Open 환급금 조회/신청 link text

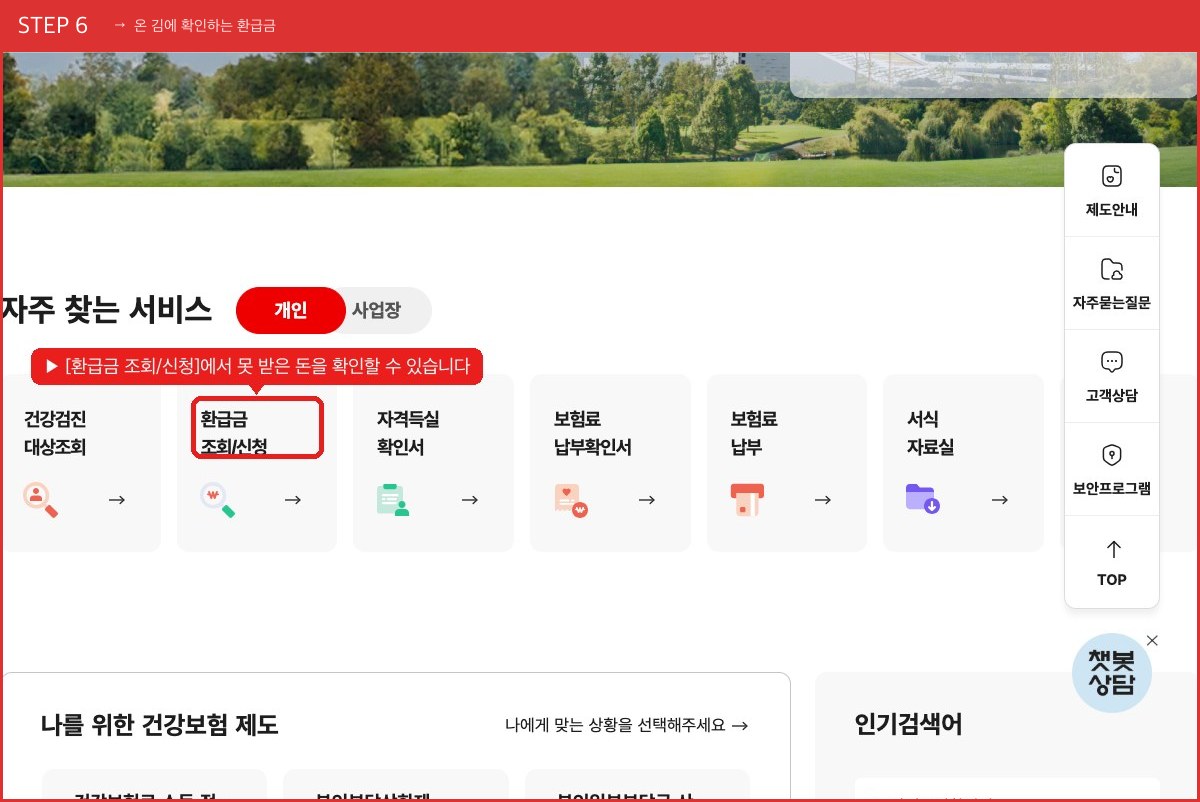234,433
